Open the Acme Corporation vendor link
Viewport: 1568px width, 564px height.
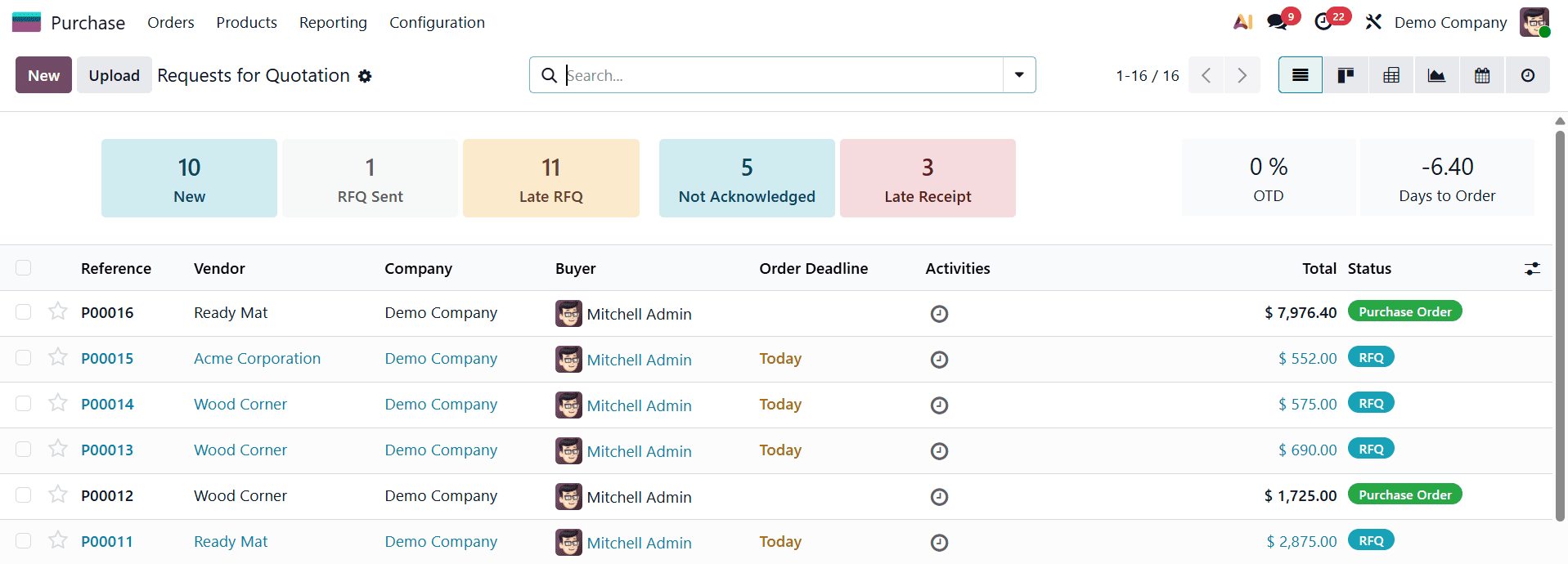point(257,358)
